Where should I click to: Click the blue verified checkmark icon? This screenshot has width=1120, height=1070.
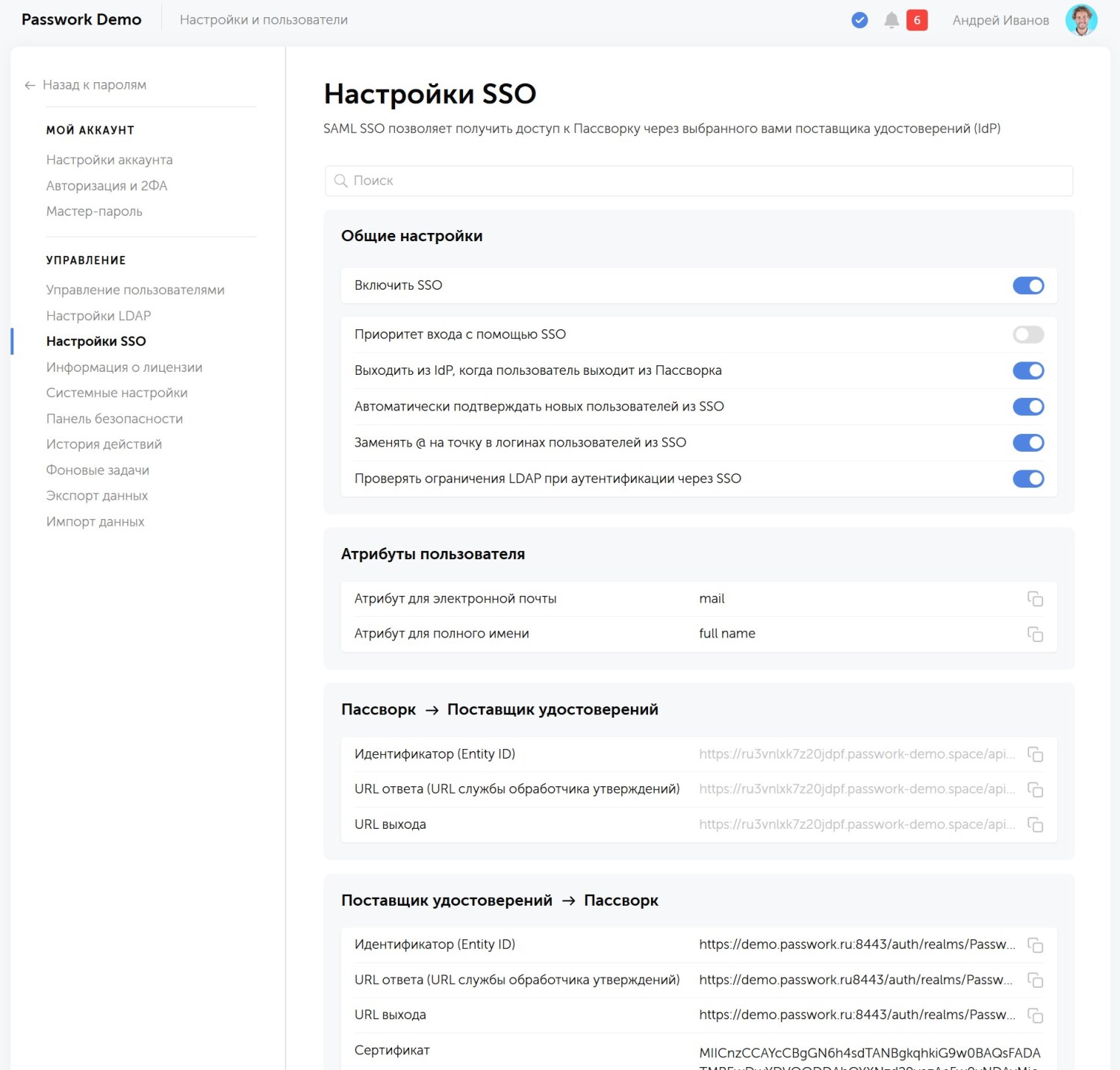859,20
